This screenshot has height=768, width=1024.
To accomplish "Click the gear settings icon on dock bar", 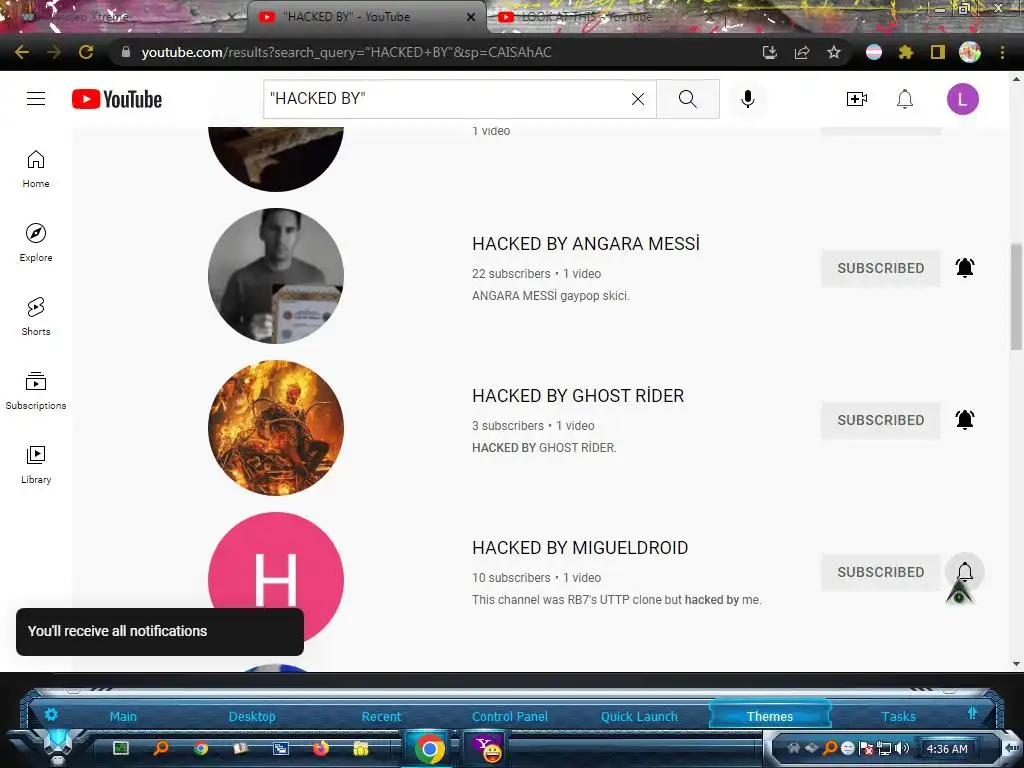I will [51, 714].
